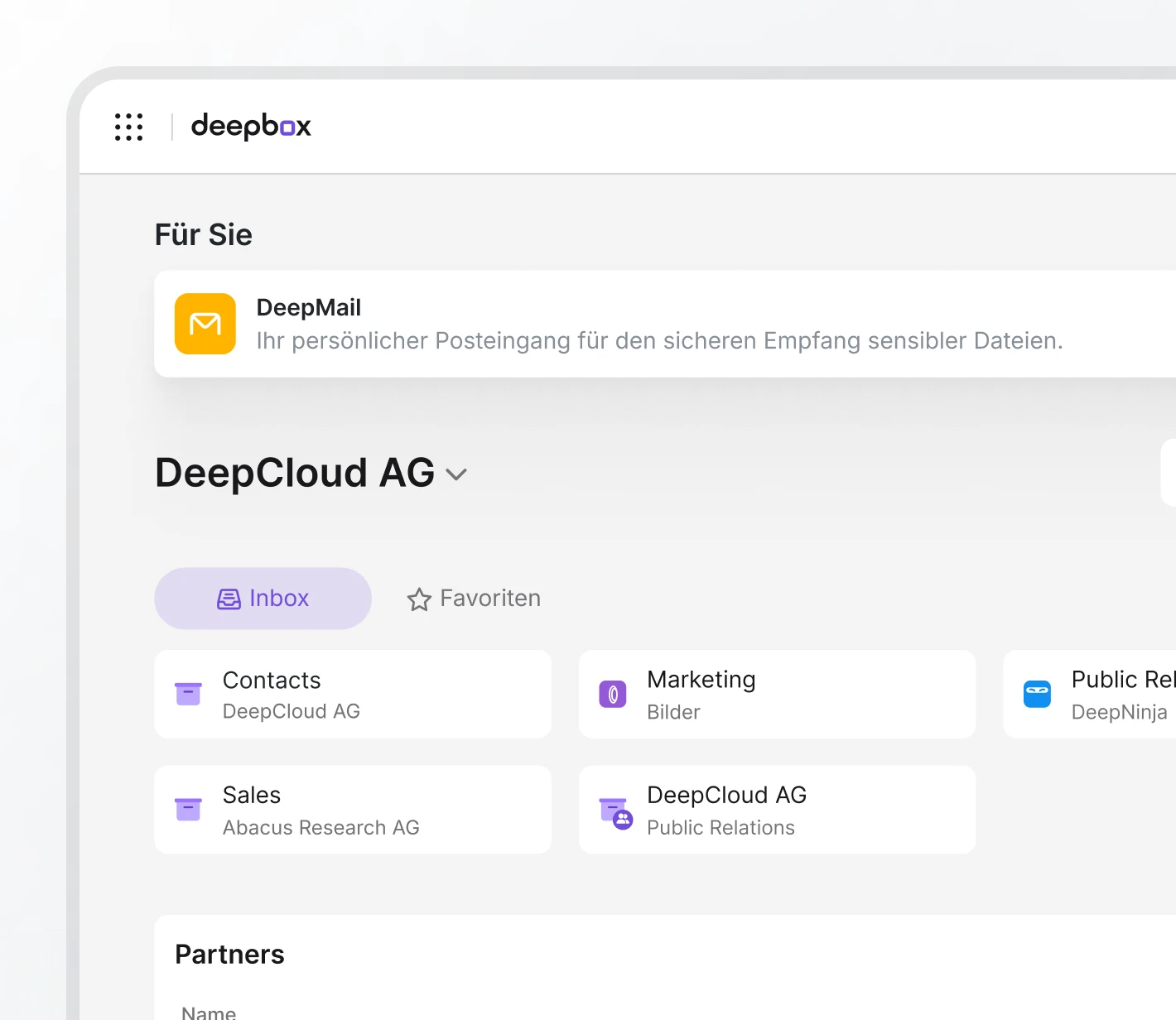Open the Marketing Bilder card
The width and height of the screenshot is (1176, 1020).
pyautogui.click(x=777, y=694)
